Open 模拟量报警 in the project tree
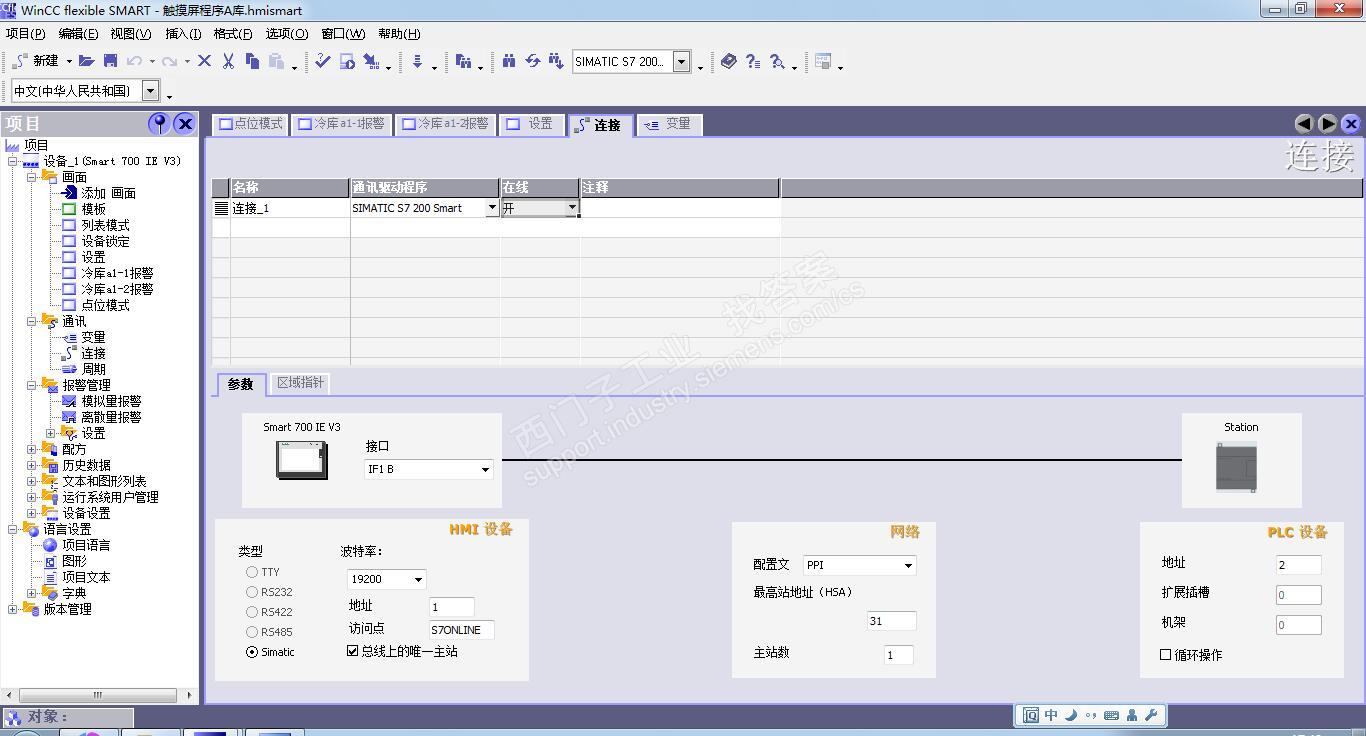This screenshot has width=1366, height=736. pyautogui.click(x=111, y=401)
